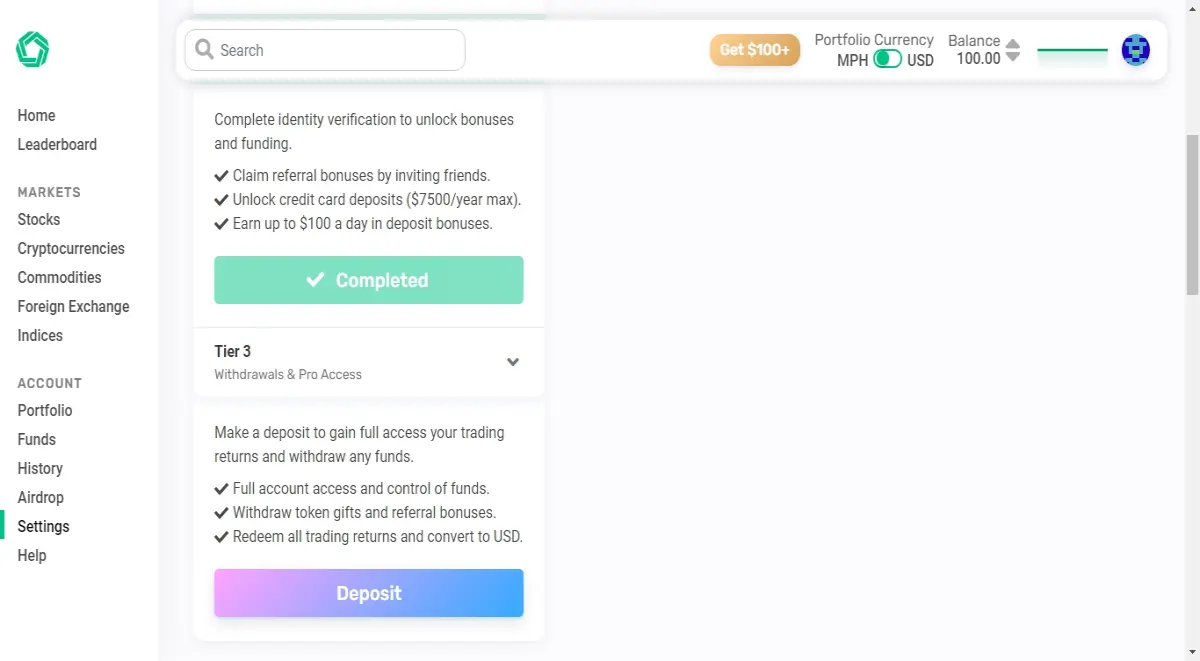Click the green Morpher logo icon
This screenshot has height=661, width=1200.
[33, 49]
